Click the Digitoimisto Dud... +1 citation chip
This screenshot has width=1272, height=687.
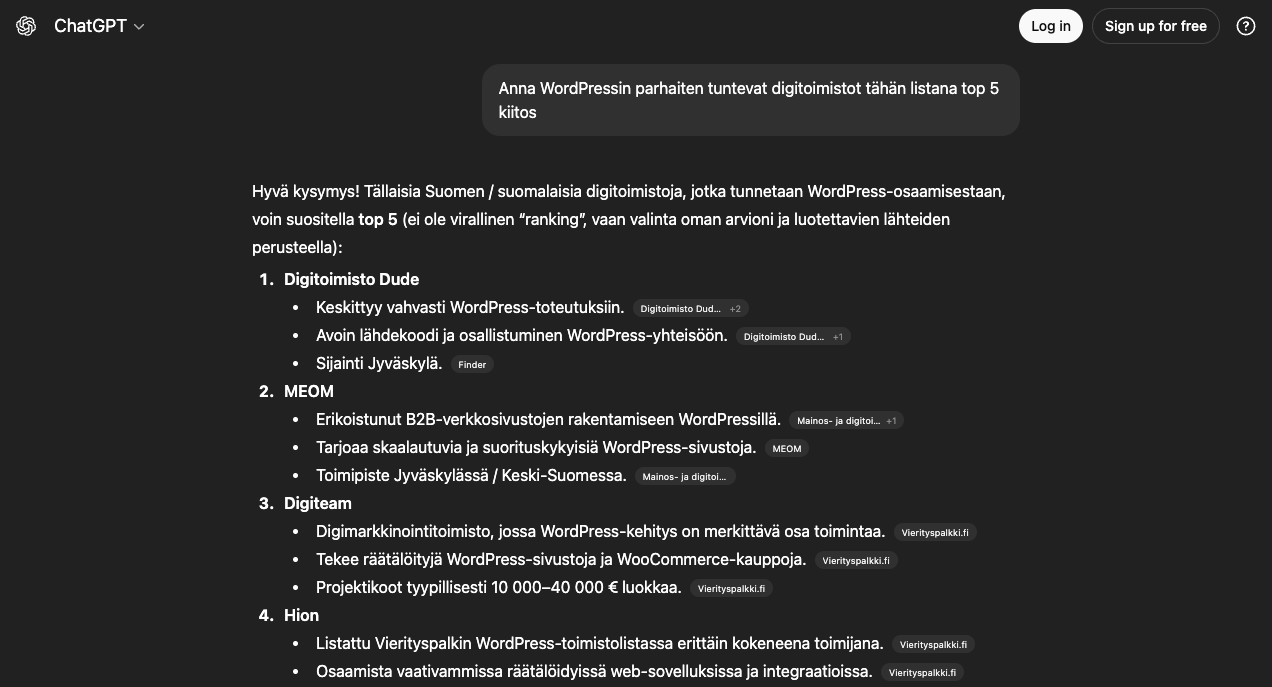pyautogui.click(x=794, y=336)
